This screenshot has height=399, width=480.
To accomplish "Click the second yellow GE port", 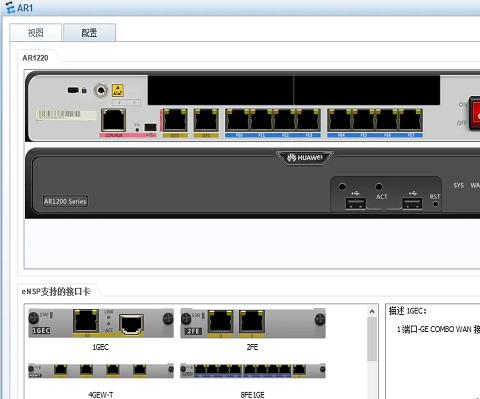I will (x=206, y=120).
